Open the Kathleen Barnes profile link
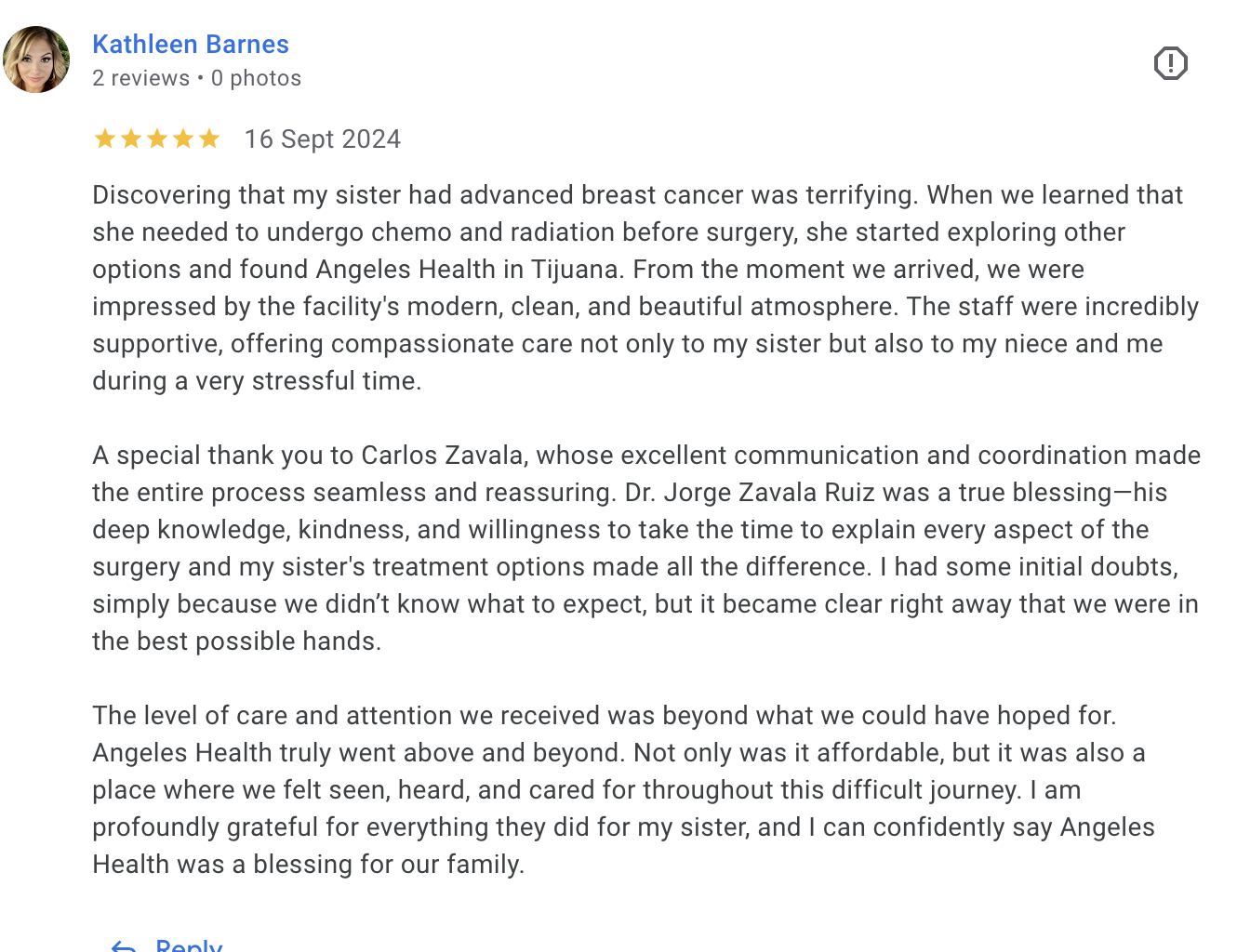Screen dimensions: 1237x952 [x=191, y=44]
